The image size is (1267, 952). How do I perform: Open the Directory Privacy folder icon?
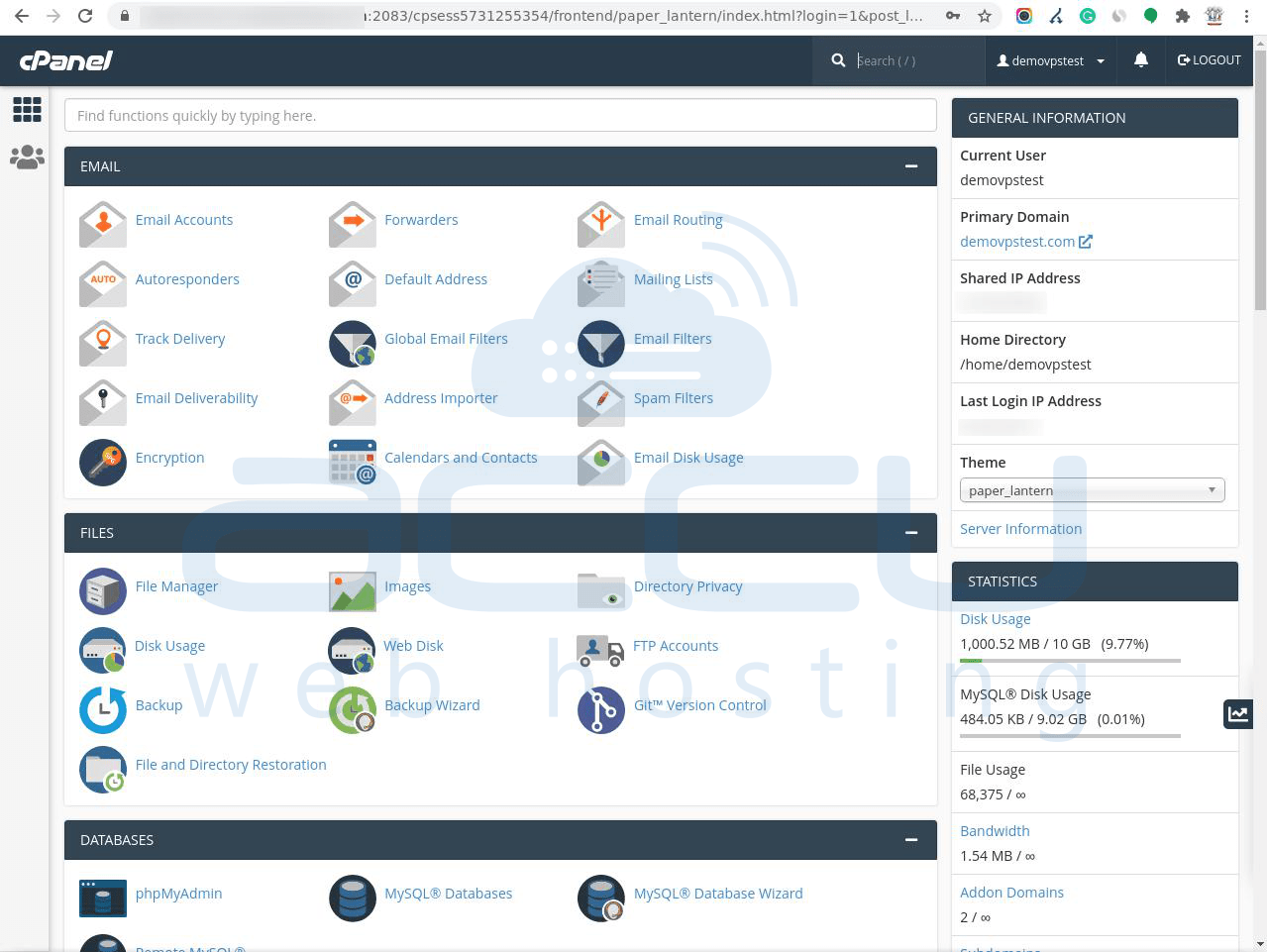tap(601, 591)
